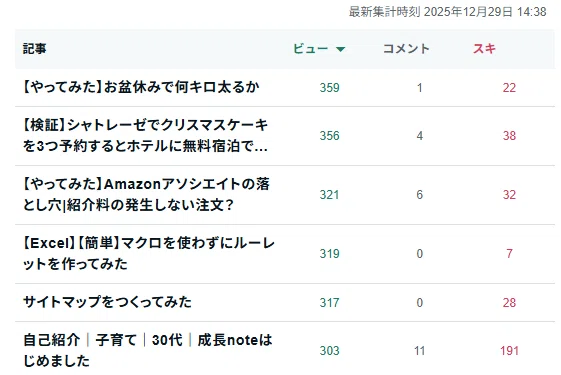Sort the table by ビュー column

310,48
